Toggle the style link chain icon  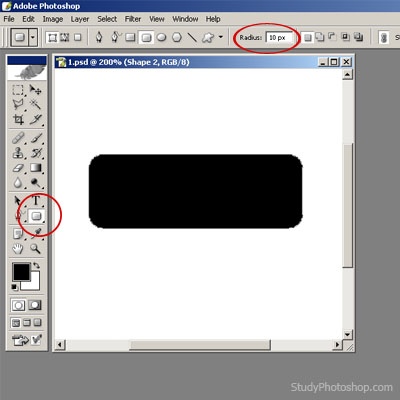(384, 37)
